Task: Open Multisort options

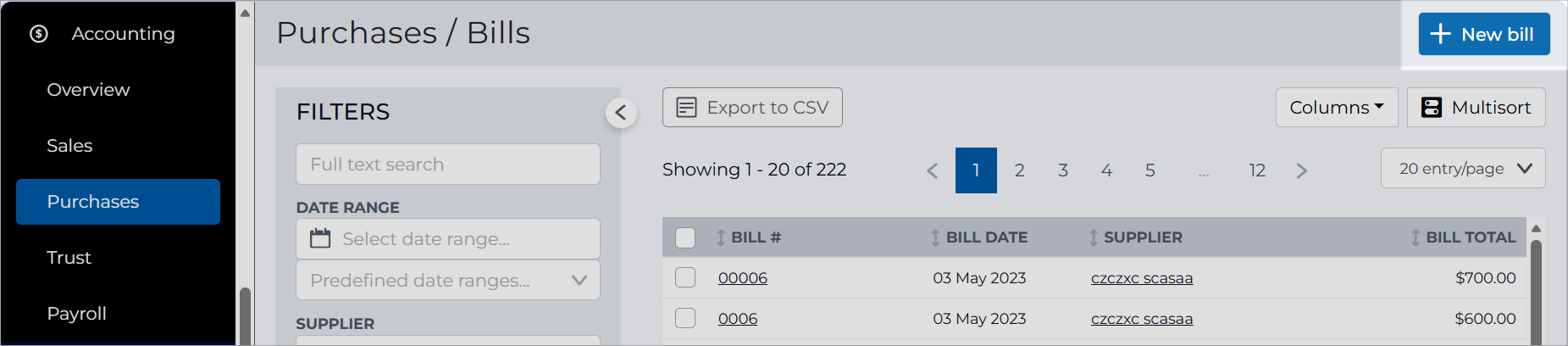Action: coord(1477,108)
